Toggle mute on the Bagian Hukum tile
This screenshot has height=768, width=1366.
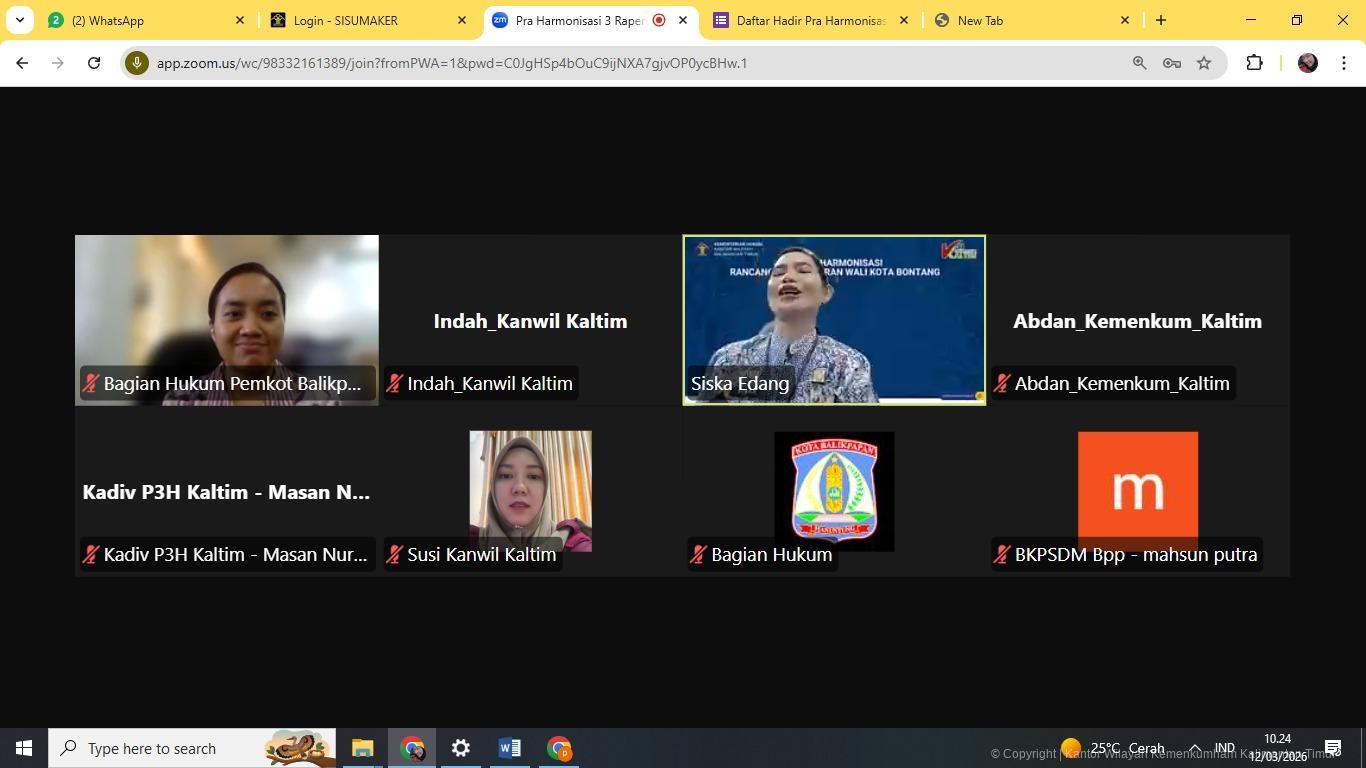tap(698, 554)
